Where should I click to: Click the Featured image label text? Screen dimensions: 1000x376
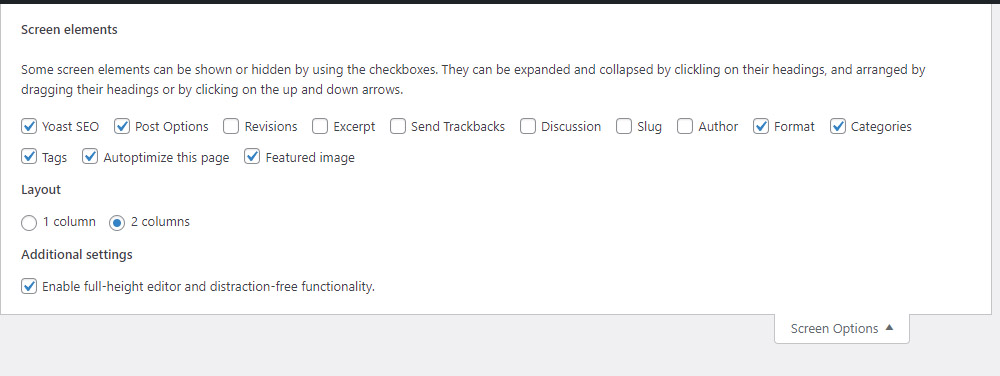(x=310, y=157)
